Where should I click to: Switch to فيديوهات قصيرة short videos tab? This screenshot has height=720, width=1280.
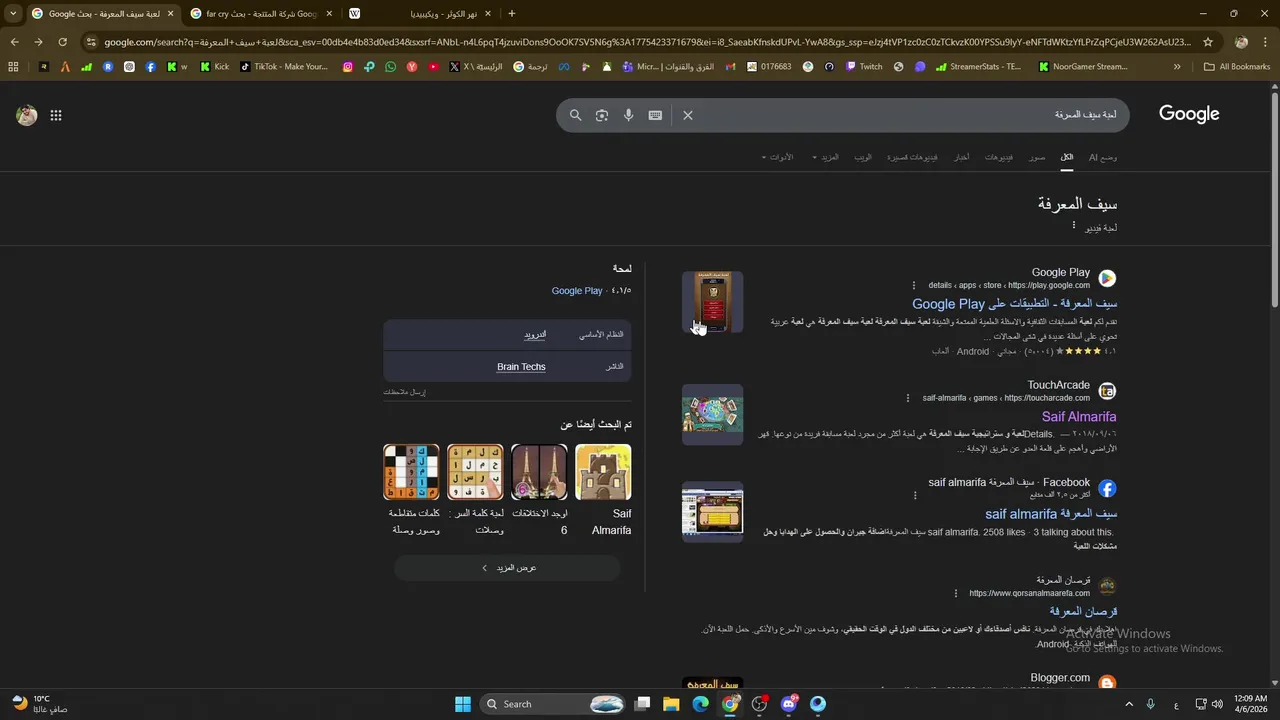coord(912,157)
